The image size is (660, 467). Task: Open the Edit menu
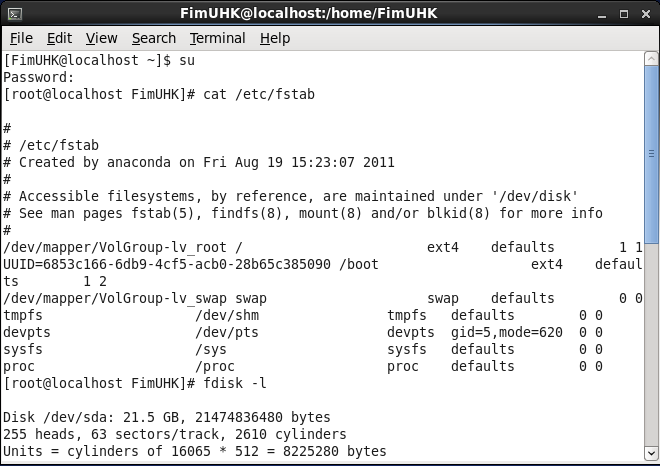tap(59, 38)
